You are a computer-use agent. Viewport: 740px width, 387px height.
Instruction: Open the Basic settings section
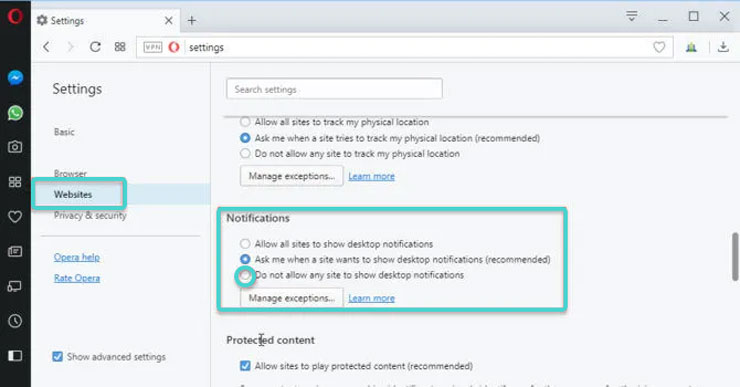pos(64,132)
